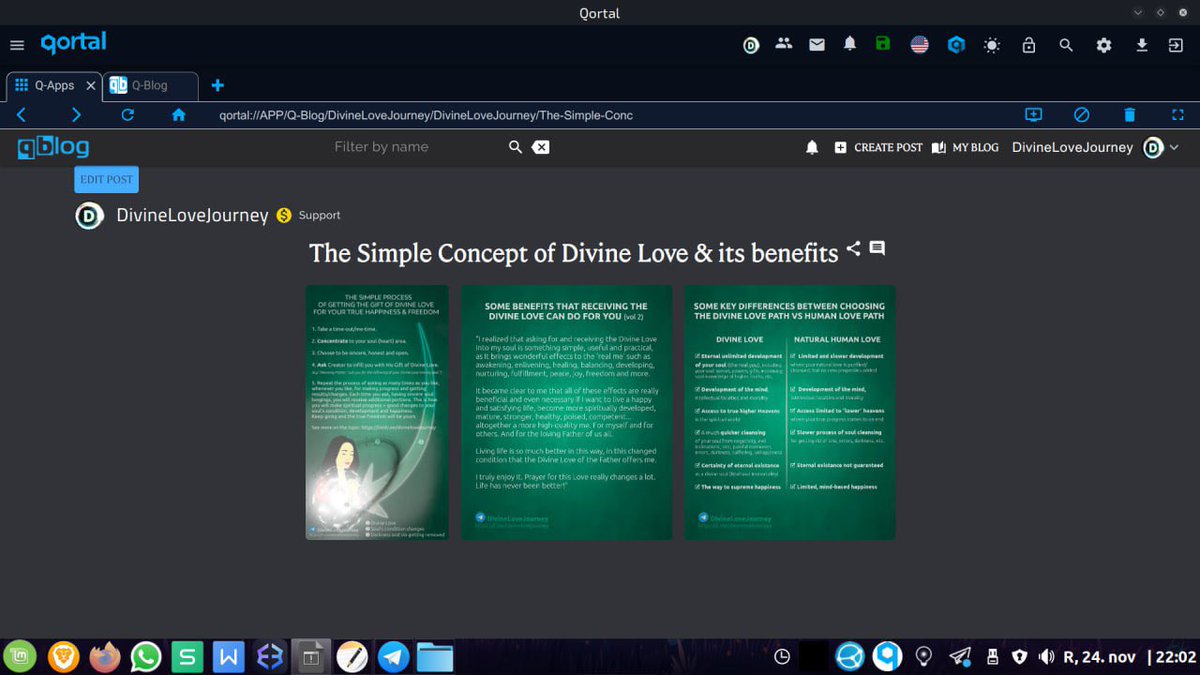Click the Support dollar coin icon
The image size is (1200, 675).
pyautogui.click(x=284, y=215)
